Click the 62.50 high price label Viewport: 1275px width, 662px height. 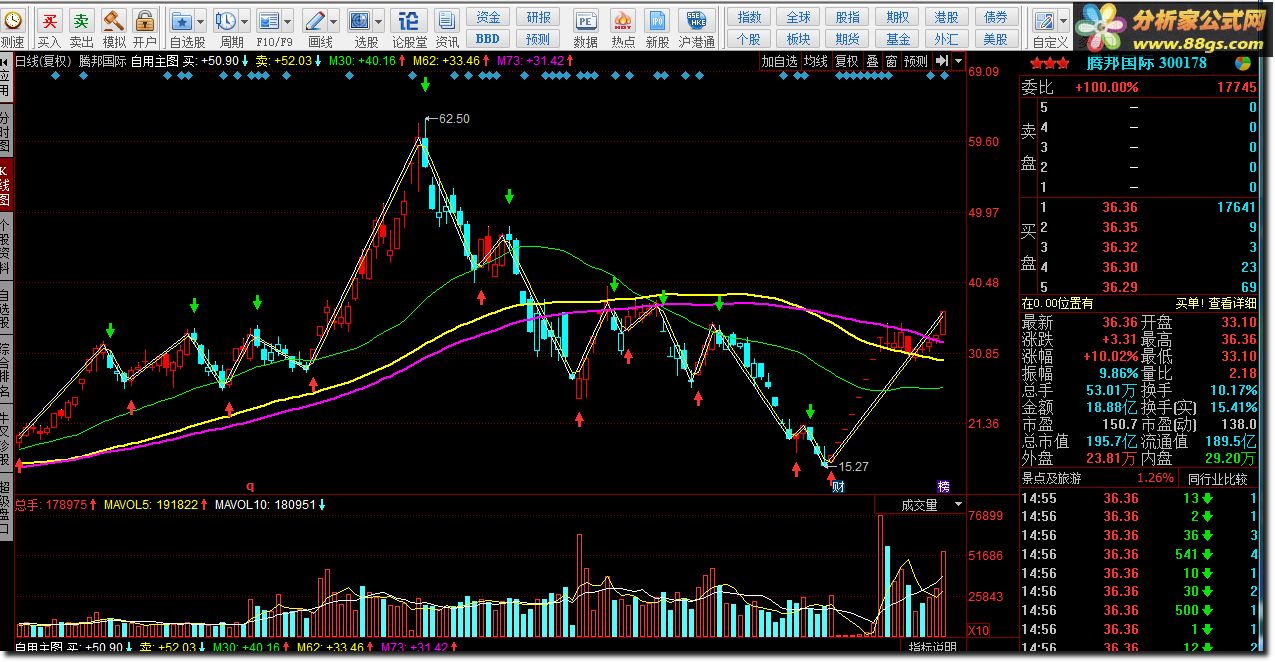pos(454,118)
